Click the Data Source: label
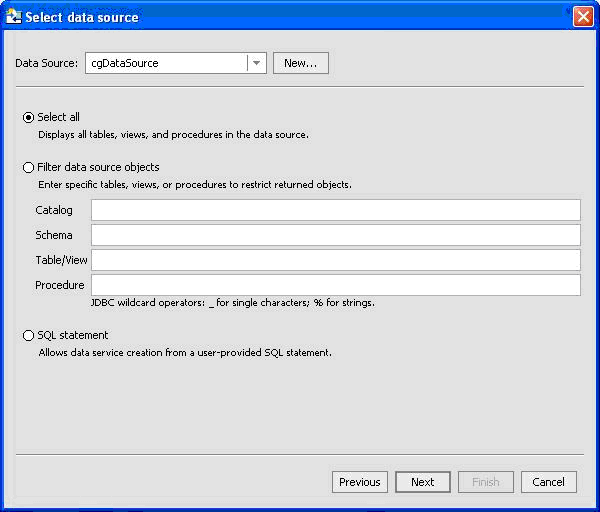Image resolution: width=600 pixels, height=512 pixels. tap(47, 63)
